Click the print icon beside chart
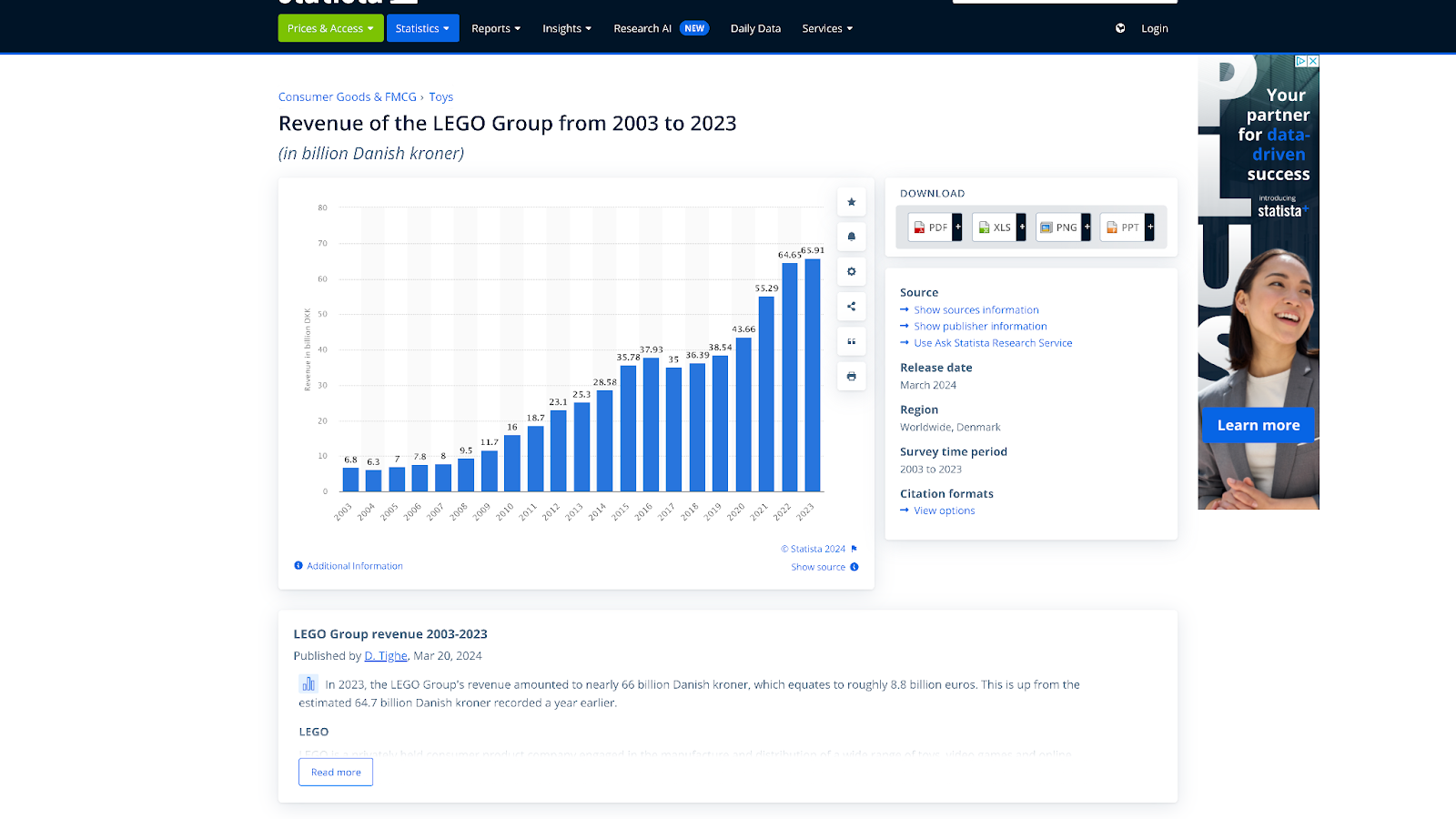The image size is (1456, 819). coord(851,376)
